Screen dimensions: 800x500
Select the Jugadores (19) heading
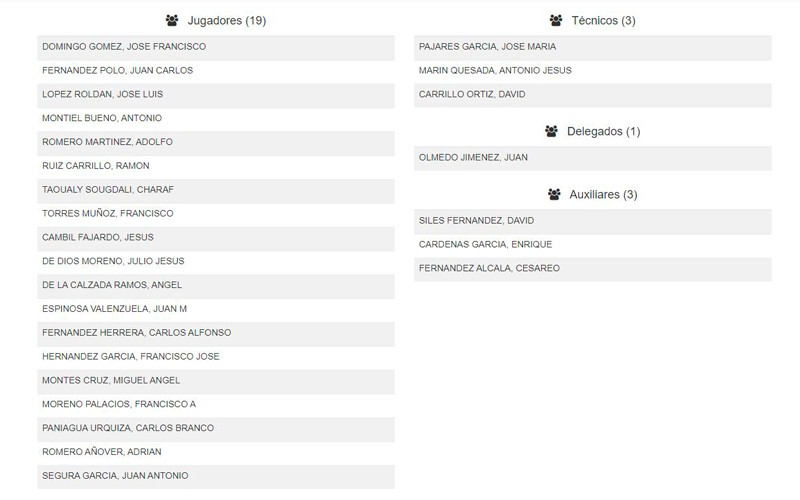227,20
